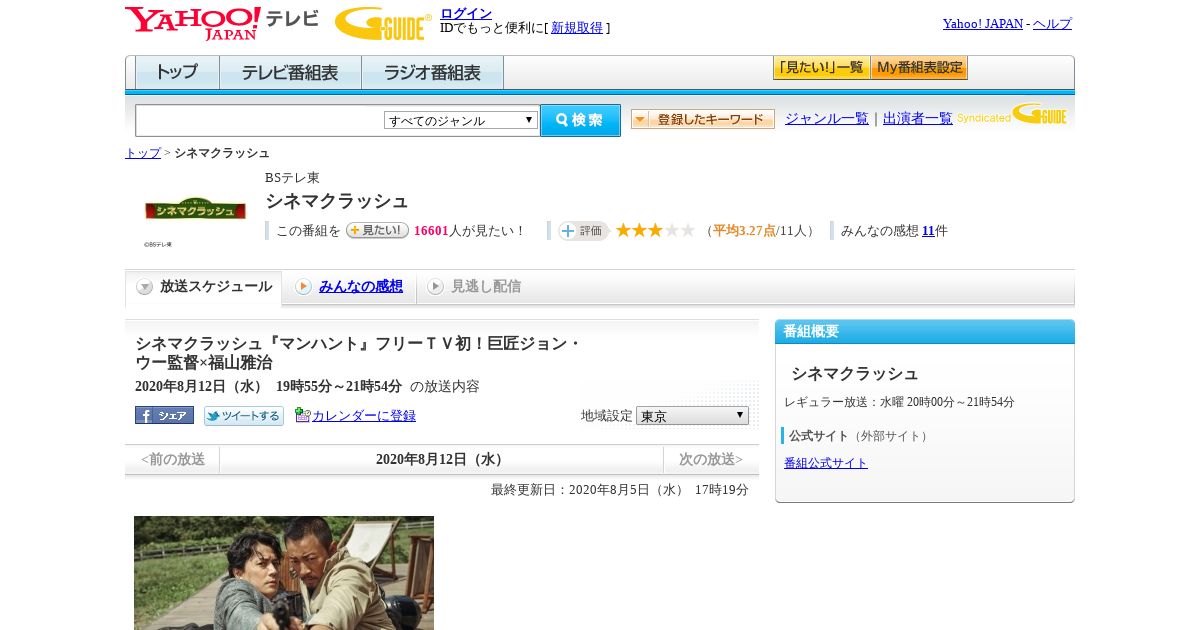This screenshot has height=630, width=1200.
Task: Click the マンハント movie still image
Action: point(284,573)
